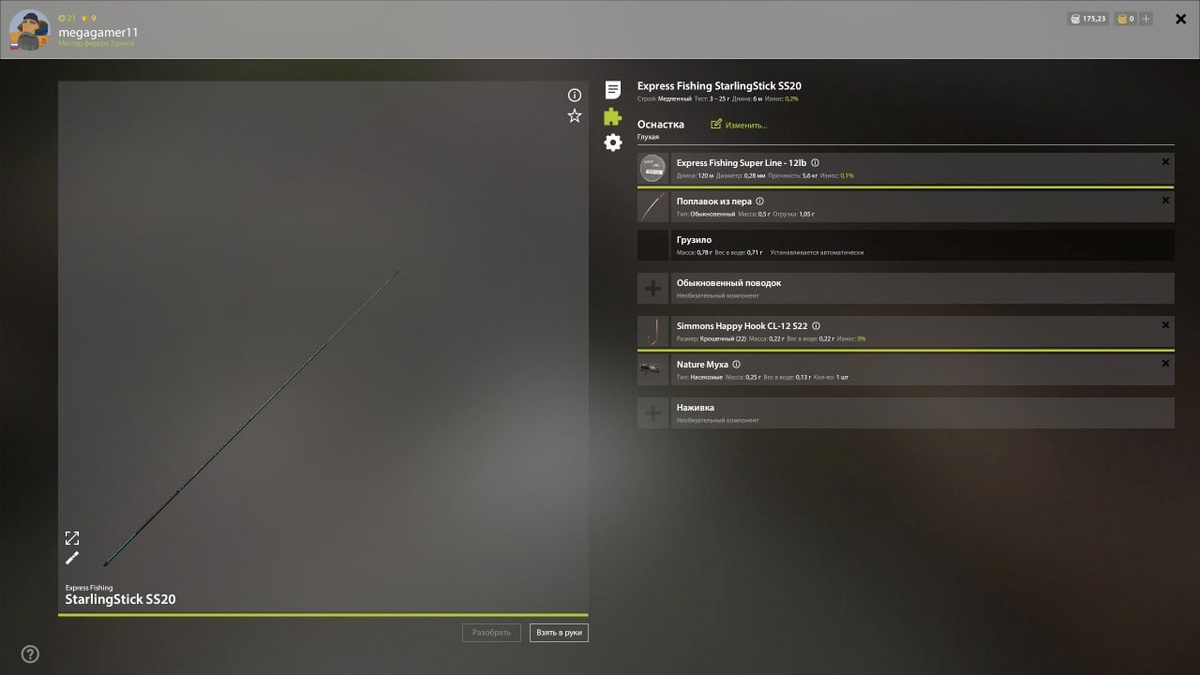Click the gold coins balance 0
The width and height of the screenshot is (1200, 675).
point(1126,18)
